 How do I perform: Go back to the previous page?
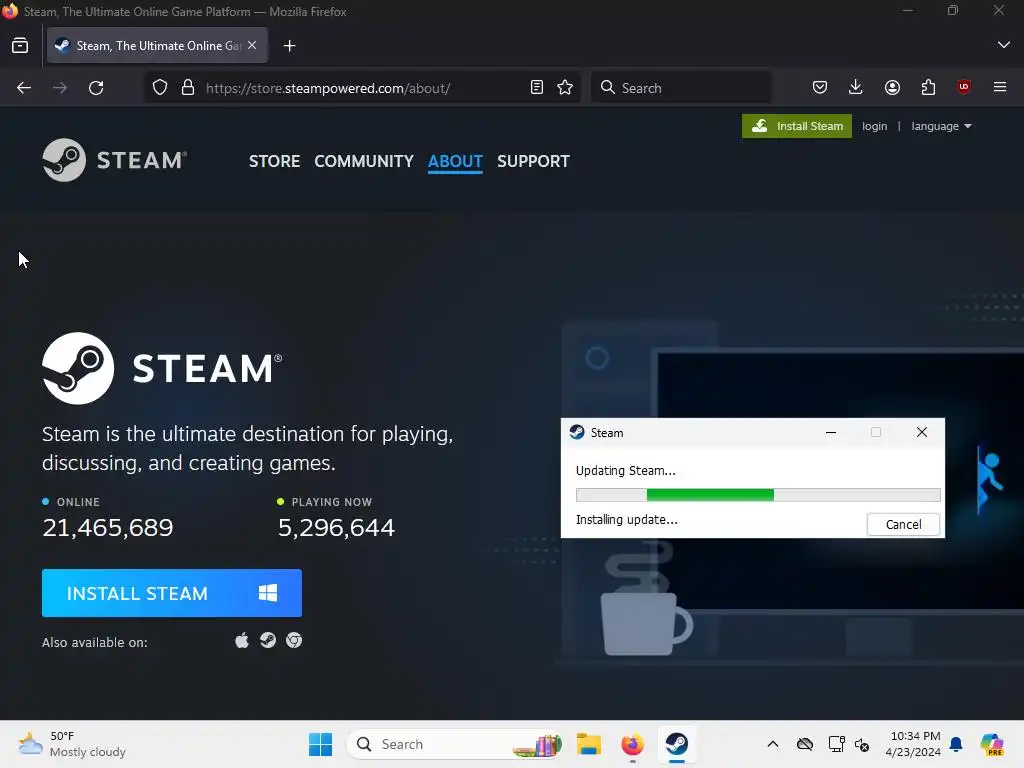click(24, 88)
